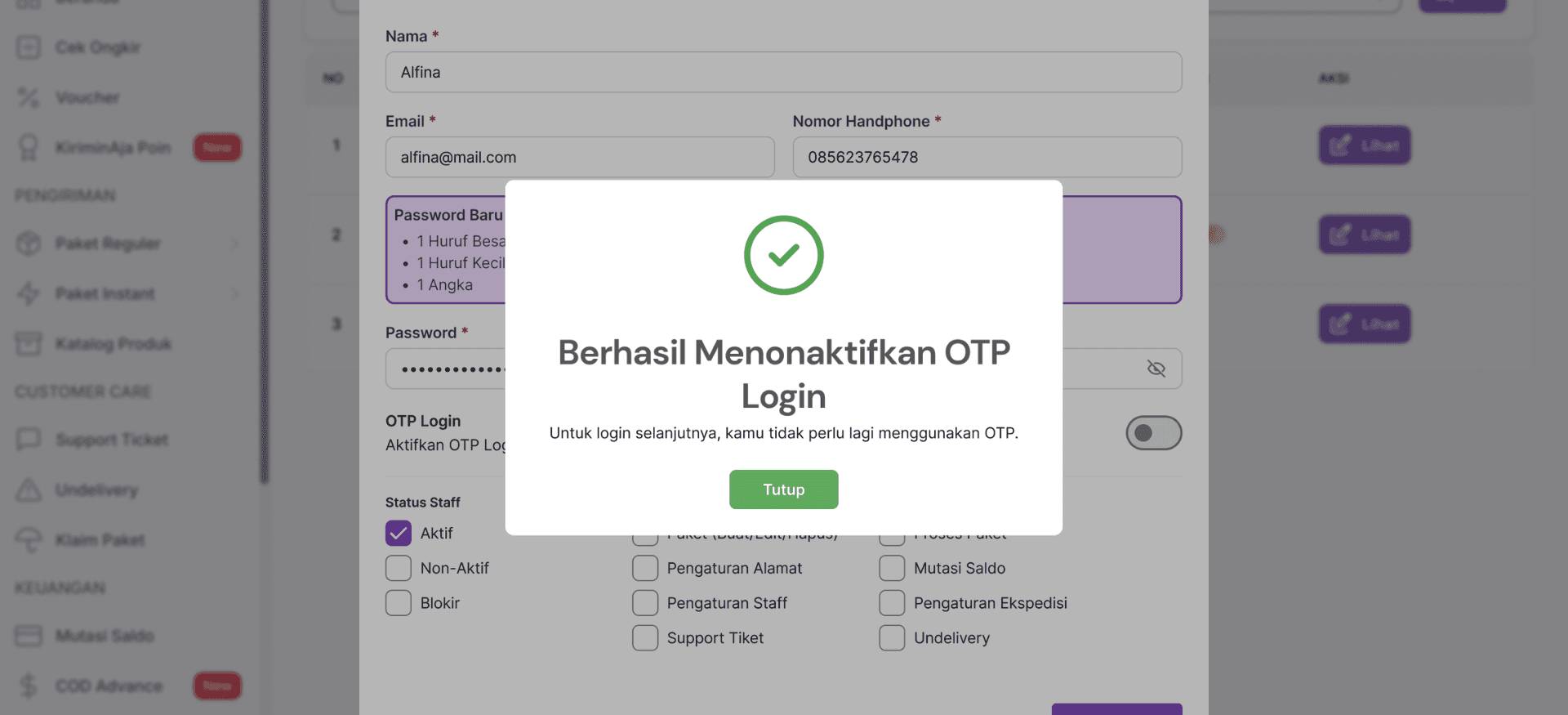The height and width of the screenshot is (715, 1568).
Task: Click the first row Lihat button
Action: pos(1364,145)
